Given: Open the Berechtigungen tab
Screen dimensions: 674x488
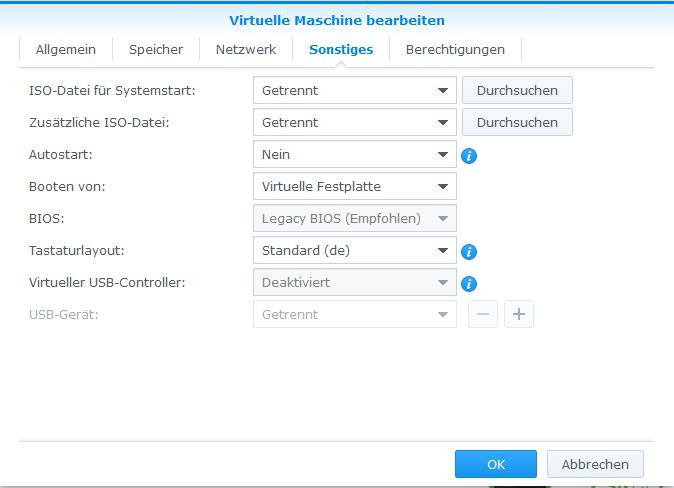Looking at the screenshot, I should coord(455,49).
